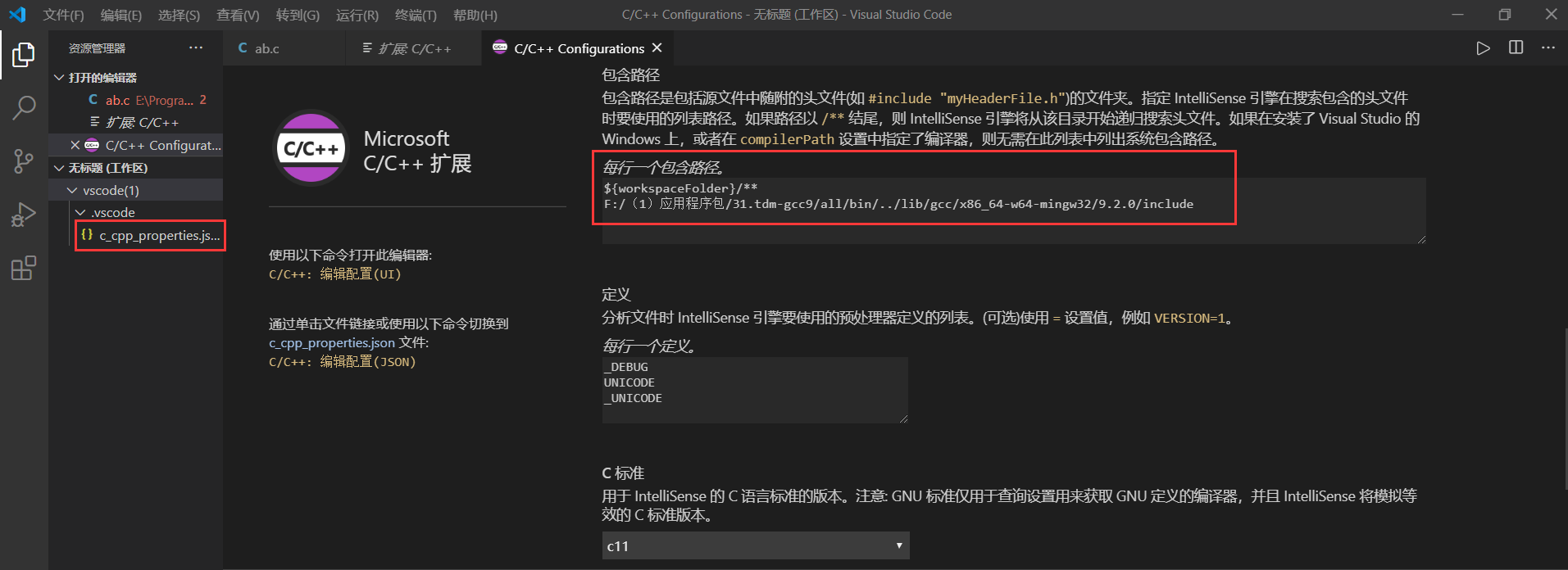The image size is (1568, 570).
Task: Click the JSON braces icon of c_cpp_properties
Action: (87, 235)
